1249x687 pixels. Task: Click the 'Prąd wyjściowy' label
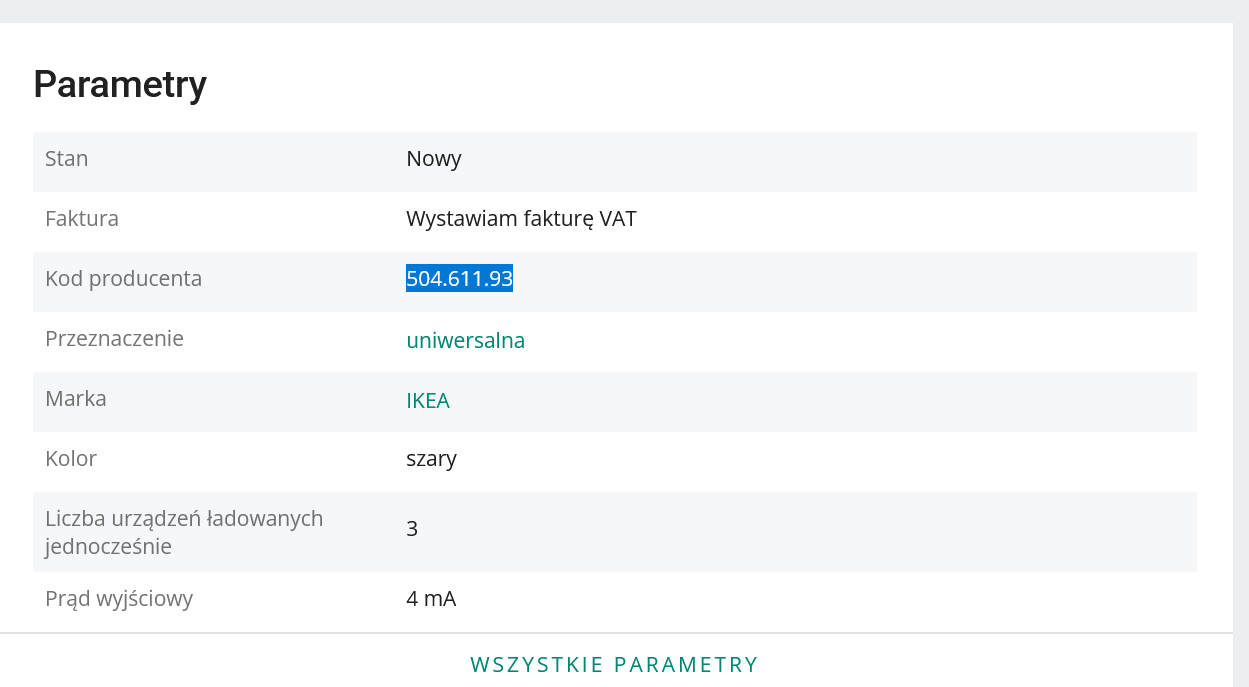coord(119,599)
